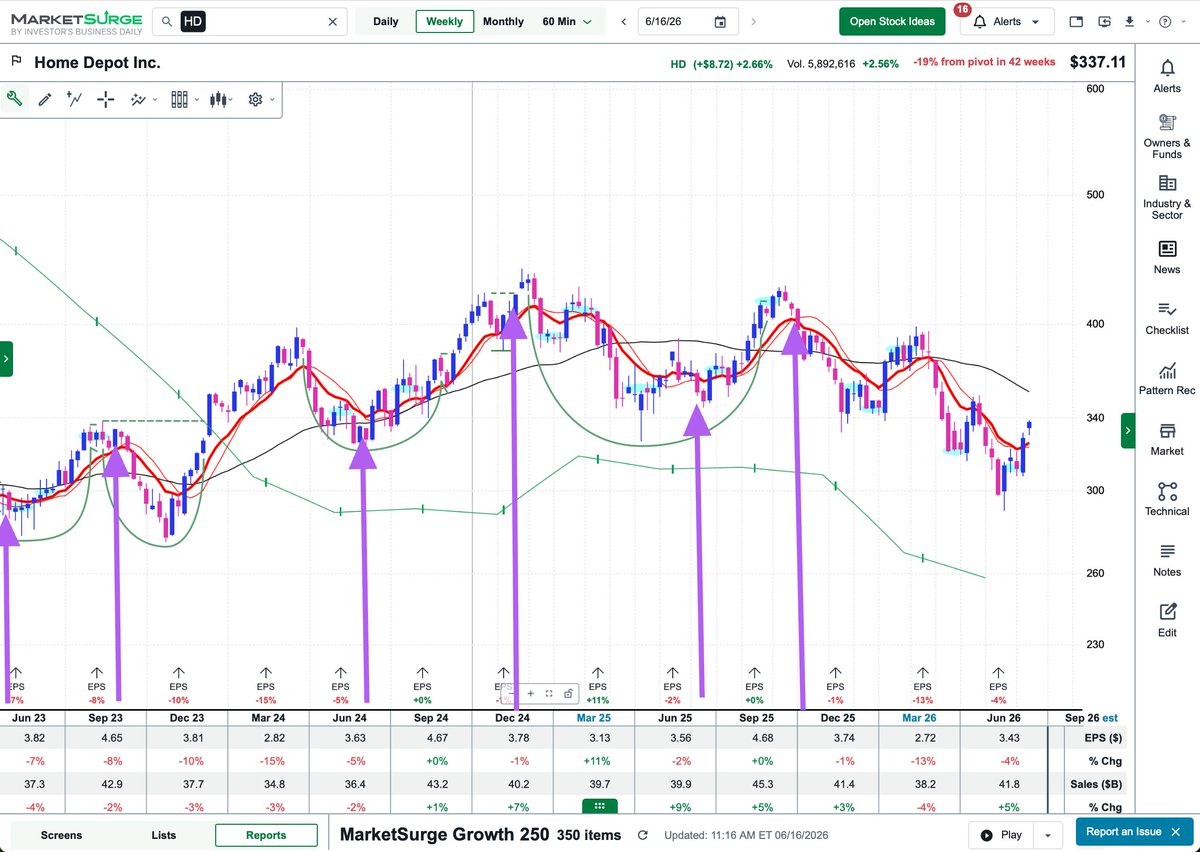
Task: Click the $337.11 price
Action: (1097, 62)
